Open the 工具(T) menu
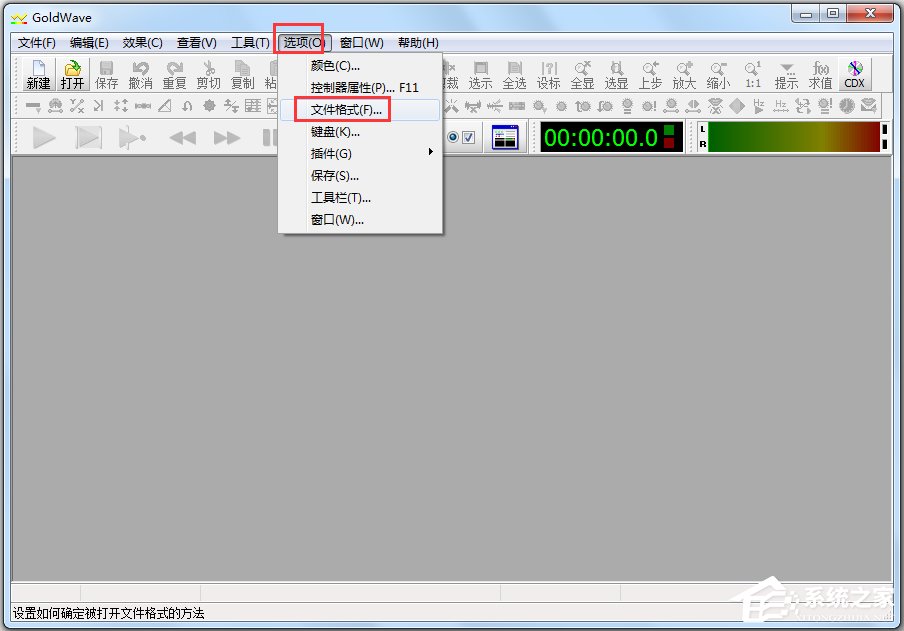The width and height of the screenshot is (904, 631). [250, 43]
